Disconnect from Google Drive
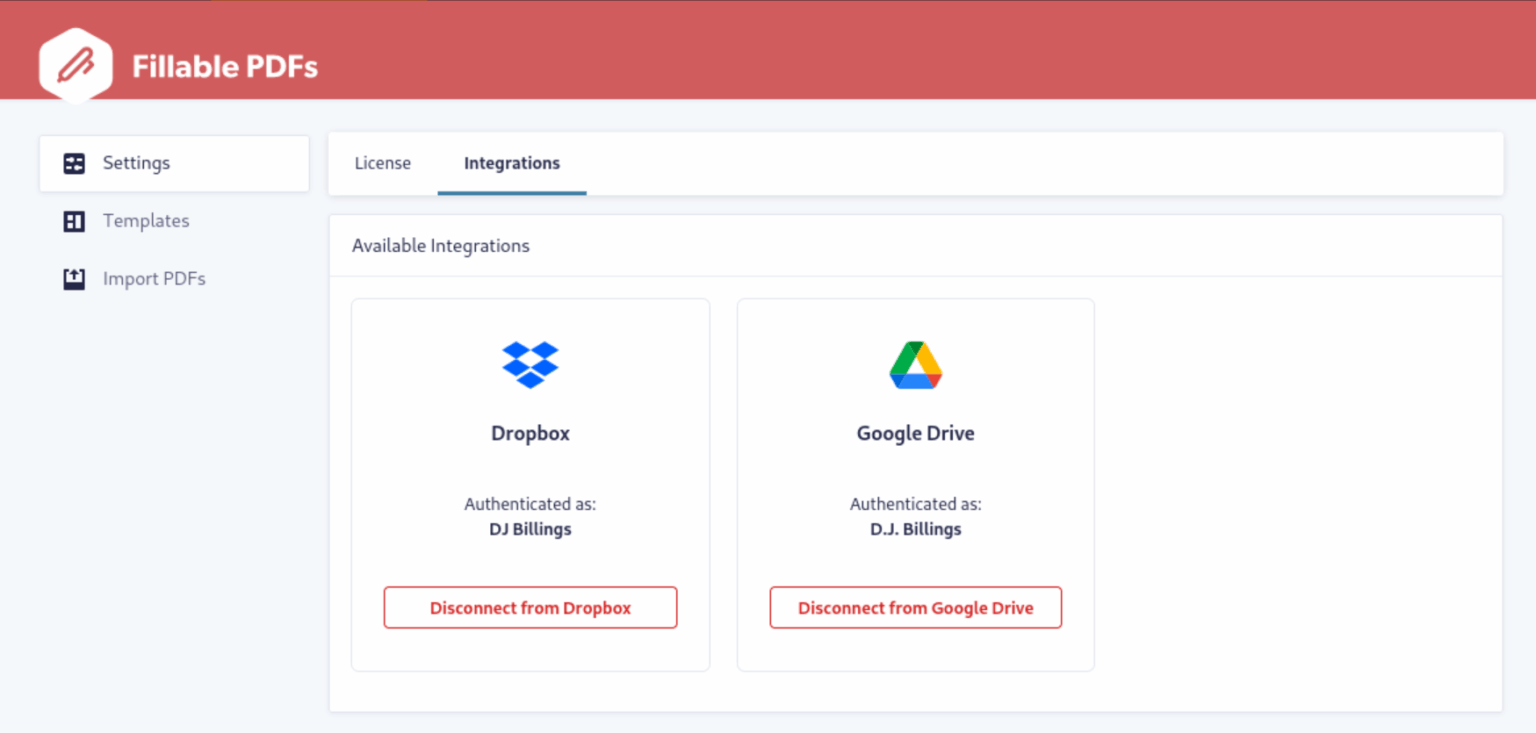This screenshot has width=1536, height=733. click(x=916, y=608)
